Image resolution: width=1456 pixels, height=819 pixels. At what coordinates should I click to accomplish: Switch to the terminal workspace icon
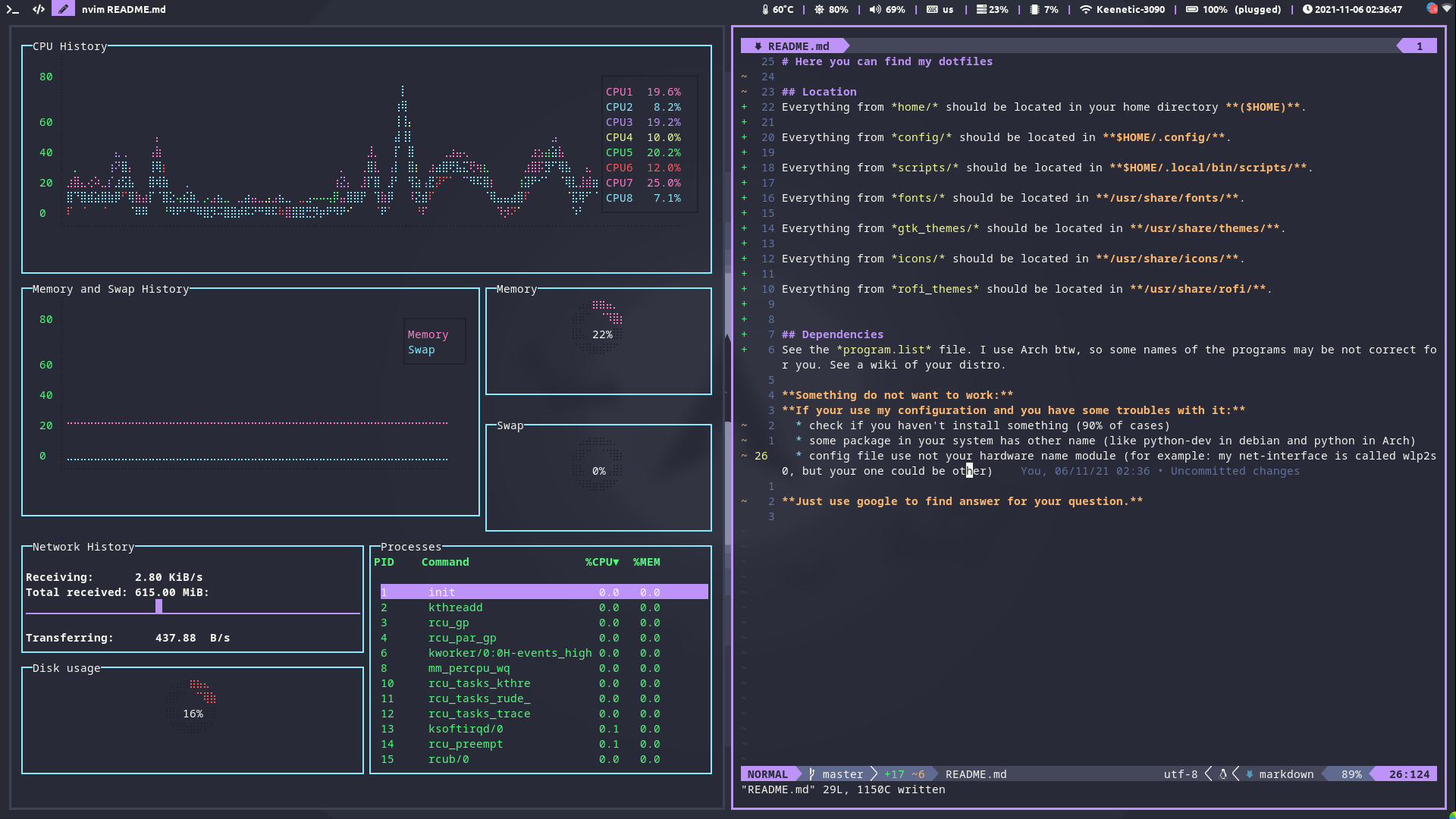tap(12, 10)
